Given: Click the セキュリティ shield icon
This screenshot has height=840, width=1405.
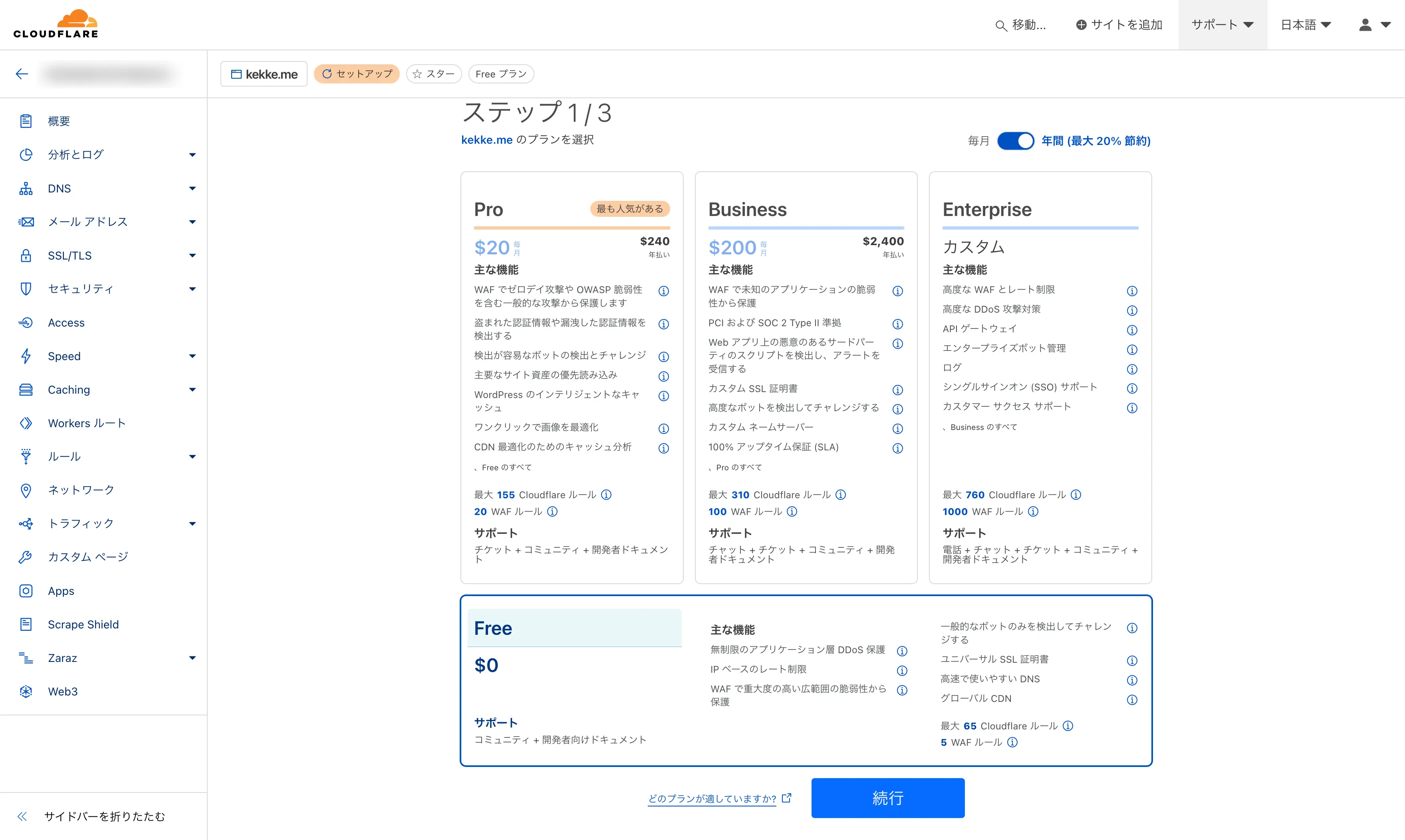Looking at the screenshot, I should (x=26, y=289).
